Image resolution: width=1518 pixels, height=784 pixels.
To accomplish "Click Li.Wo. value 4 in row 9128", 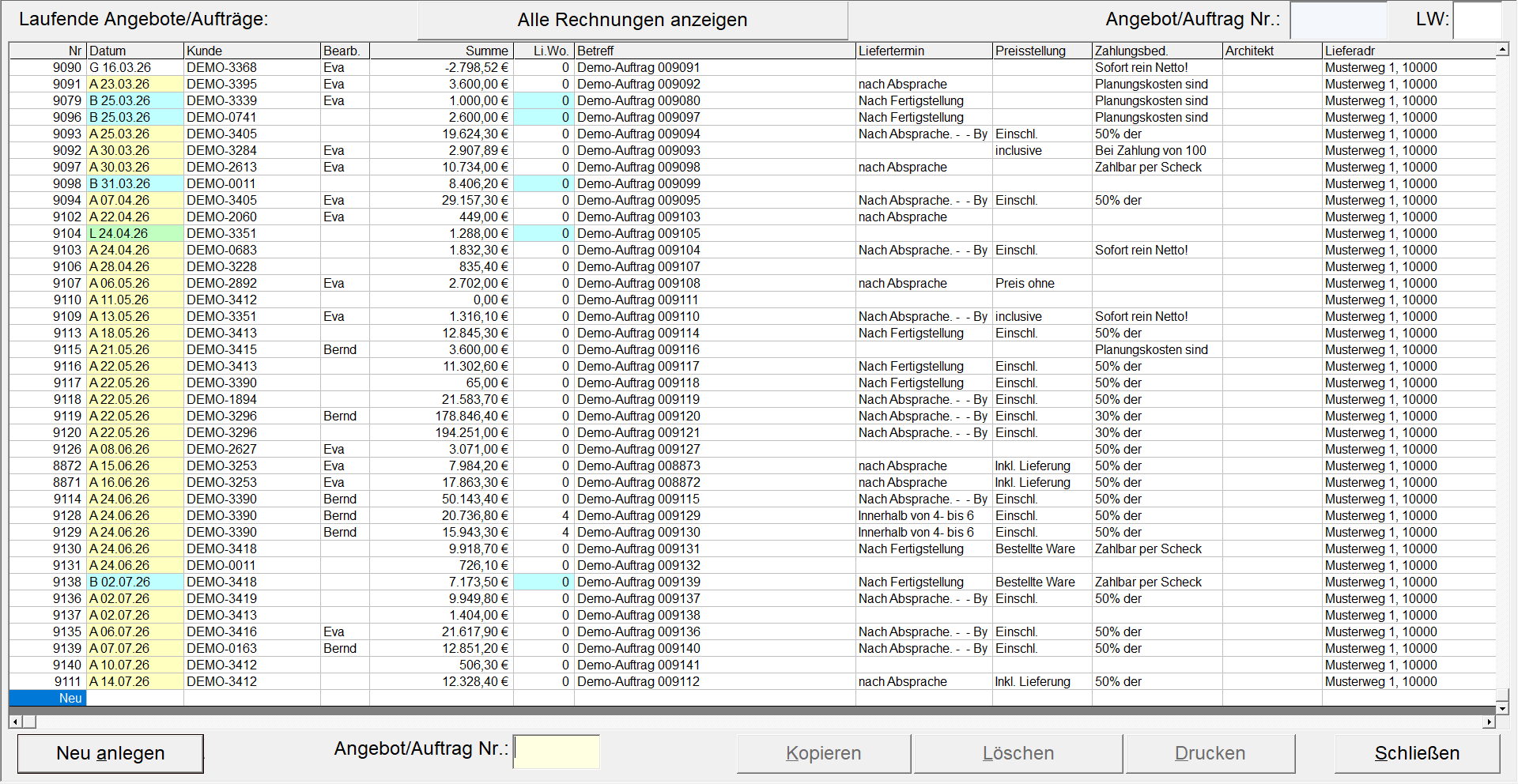I will (x=543, y=516).
